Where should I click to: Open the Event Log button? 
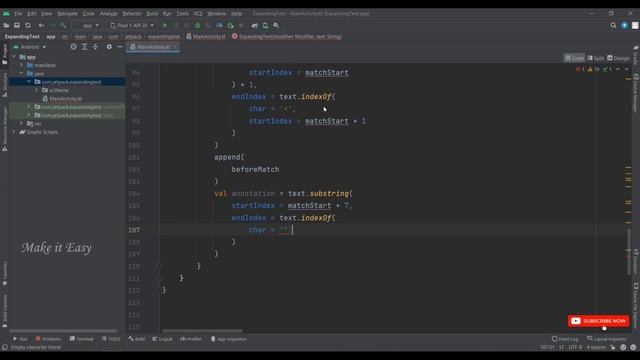[x=565, y=339]
